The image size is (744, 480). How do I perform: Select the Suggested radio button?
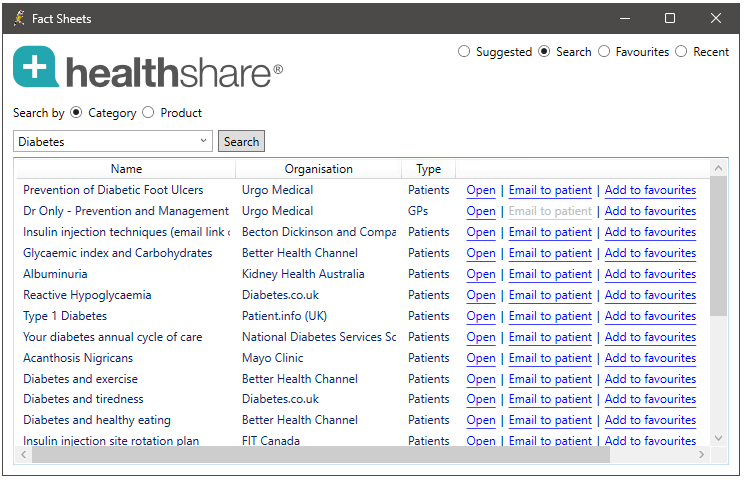click(x=464, y=51)
